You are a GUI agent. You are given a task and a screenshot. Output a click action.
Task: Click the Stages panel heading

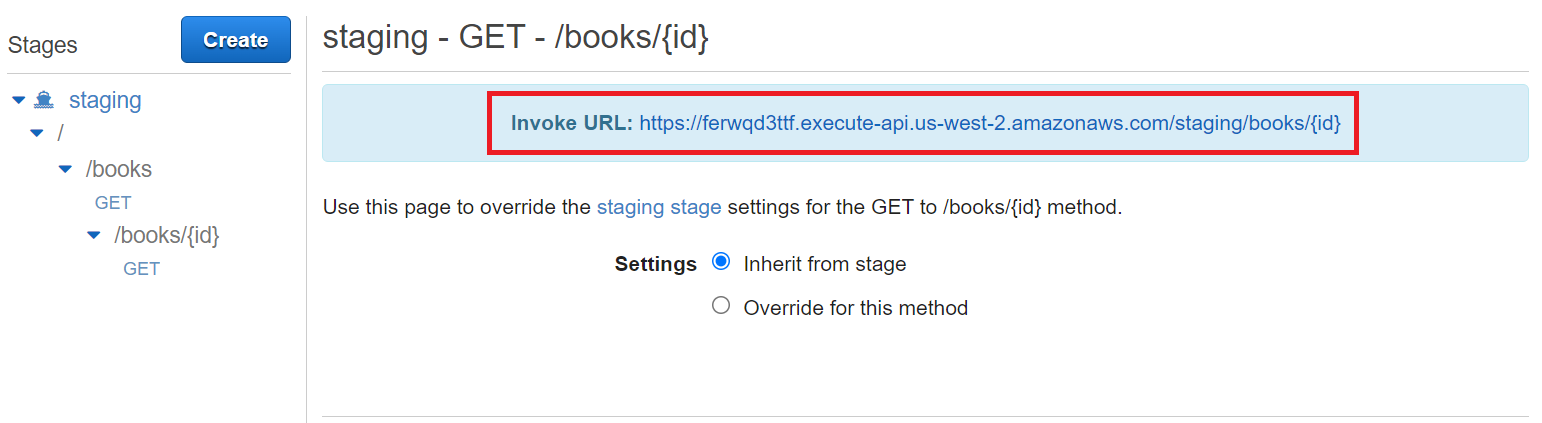42,45
